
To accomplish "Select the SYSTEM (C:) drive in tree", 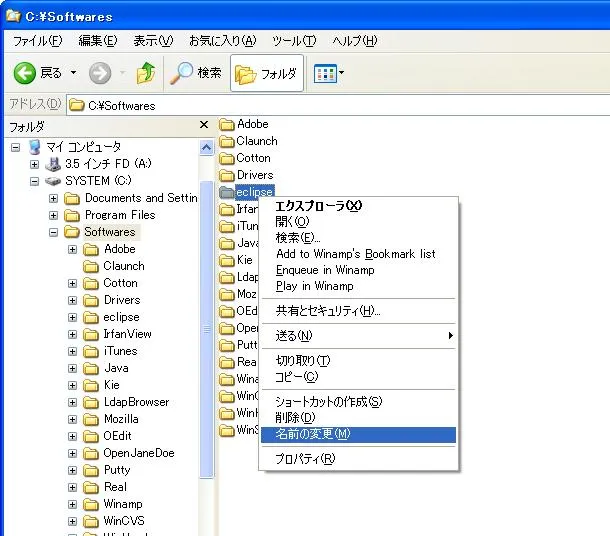I will tap(97, 181).
